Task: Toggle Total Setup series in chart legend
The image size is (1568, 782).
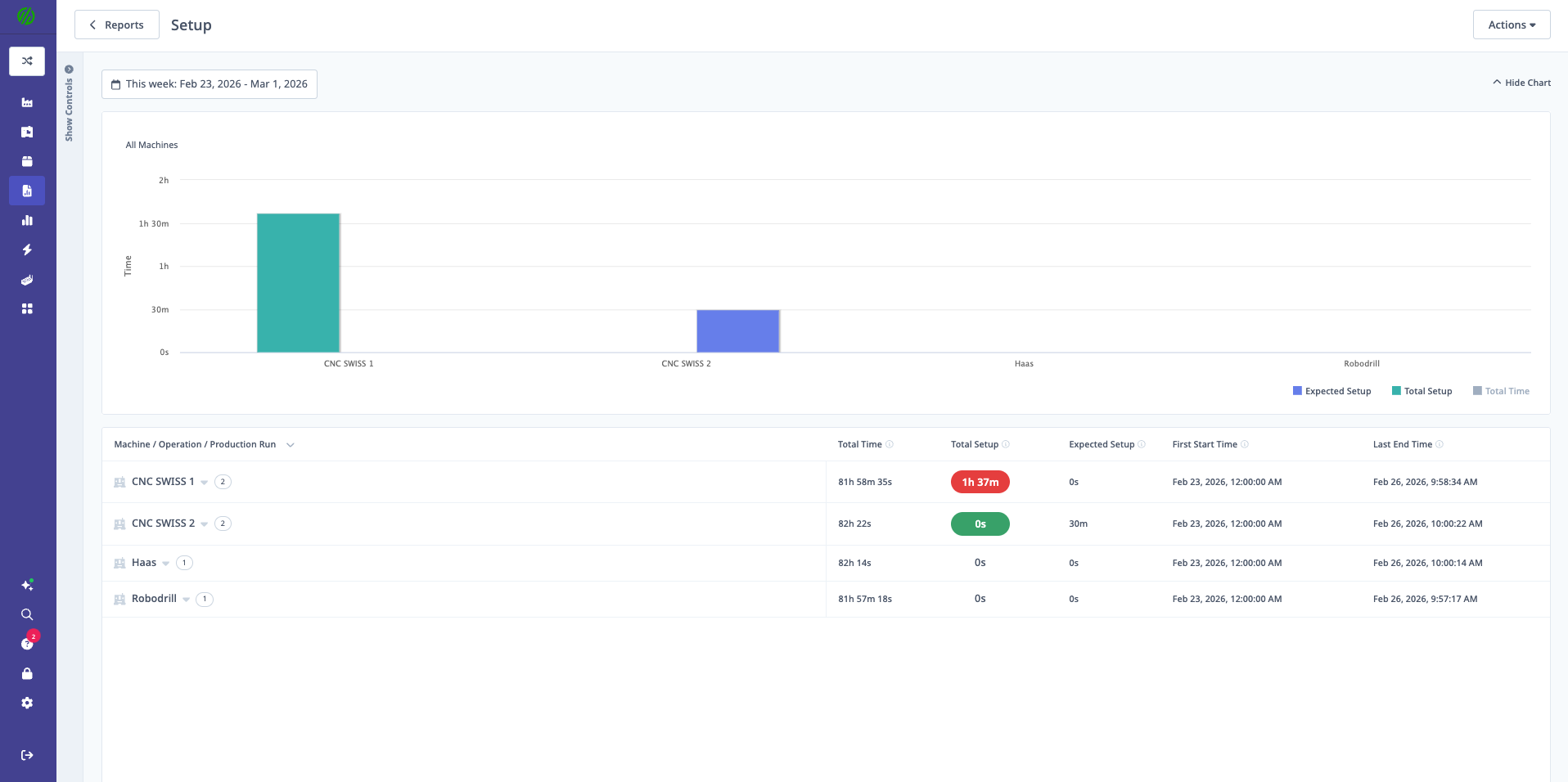Action: [x=1422, y=391]
